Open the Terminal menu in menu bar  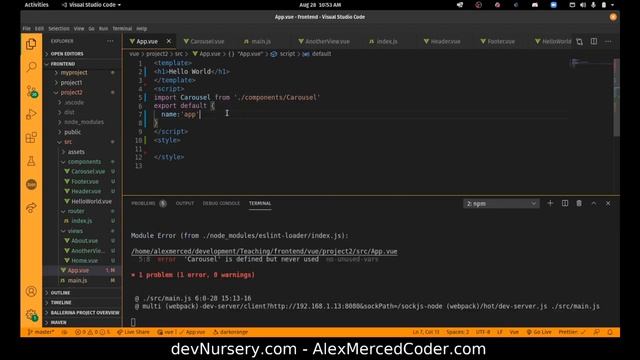click(122, 29)
